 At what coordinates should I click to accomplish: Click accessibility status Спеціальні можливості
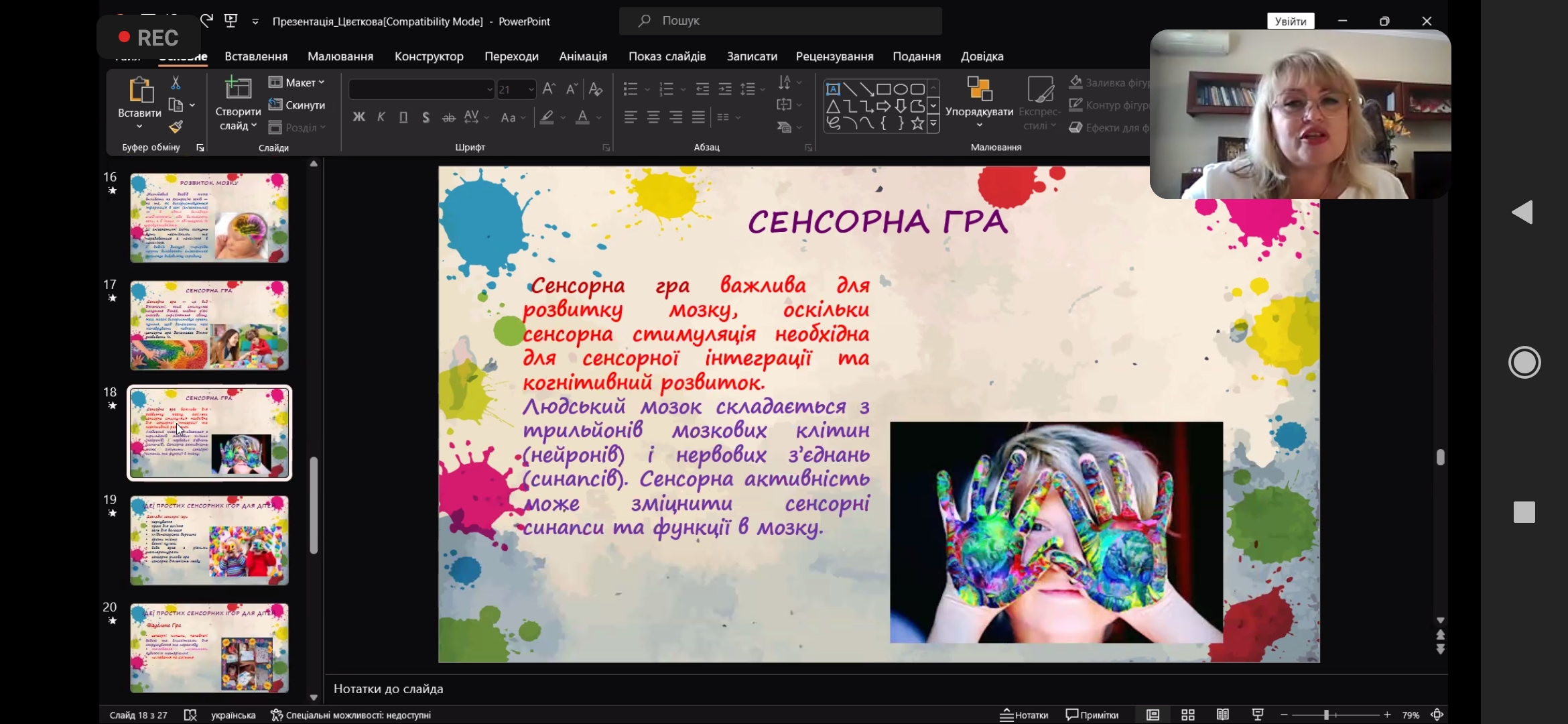[x=350, y=715]
